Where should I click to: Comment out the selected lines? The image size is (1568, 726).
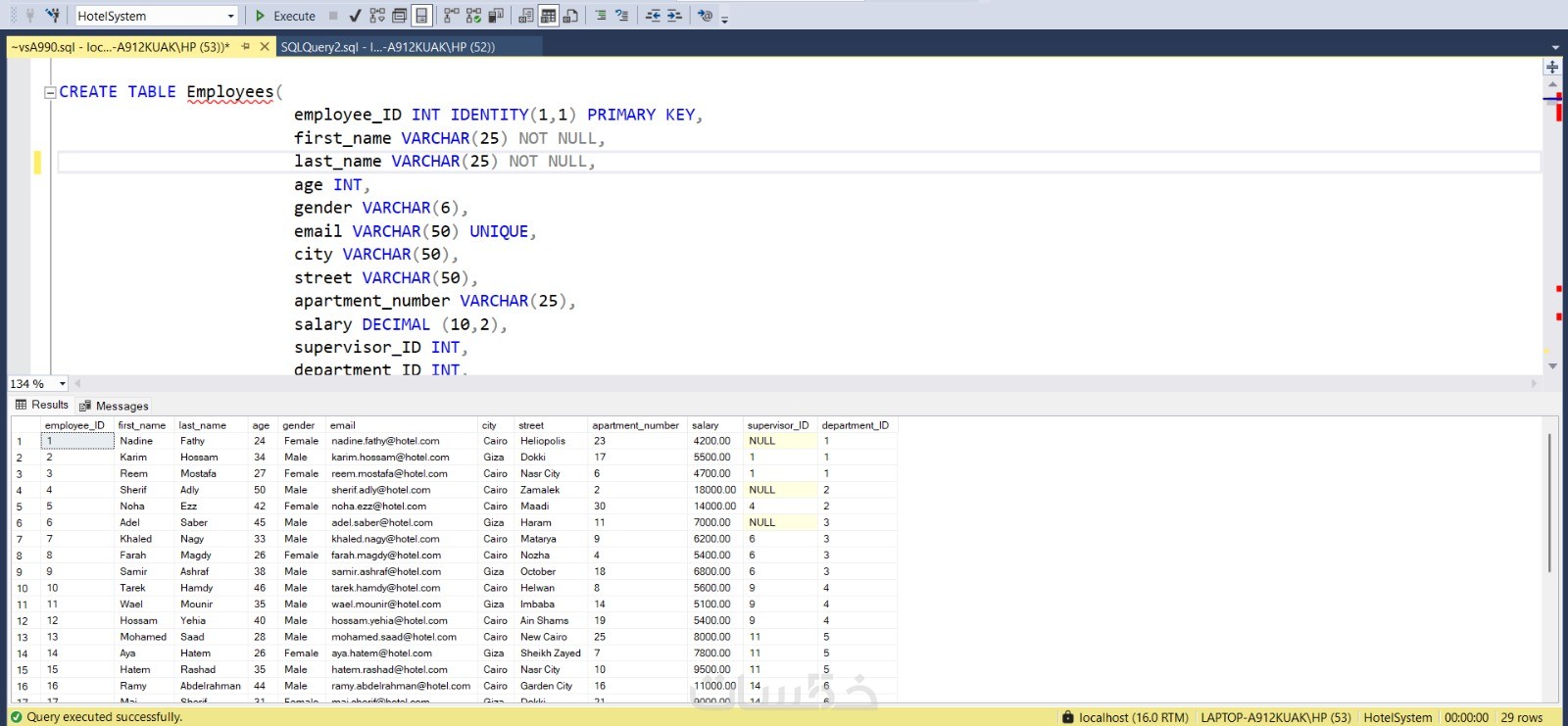[600, 16]
